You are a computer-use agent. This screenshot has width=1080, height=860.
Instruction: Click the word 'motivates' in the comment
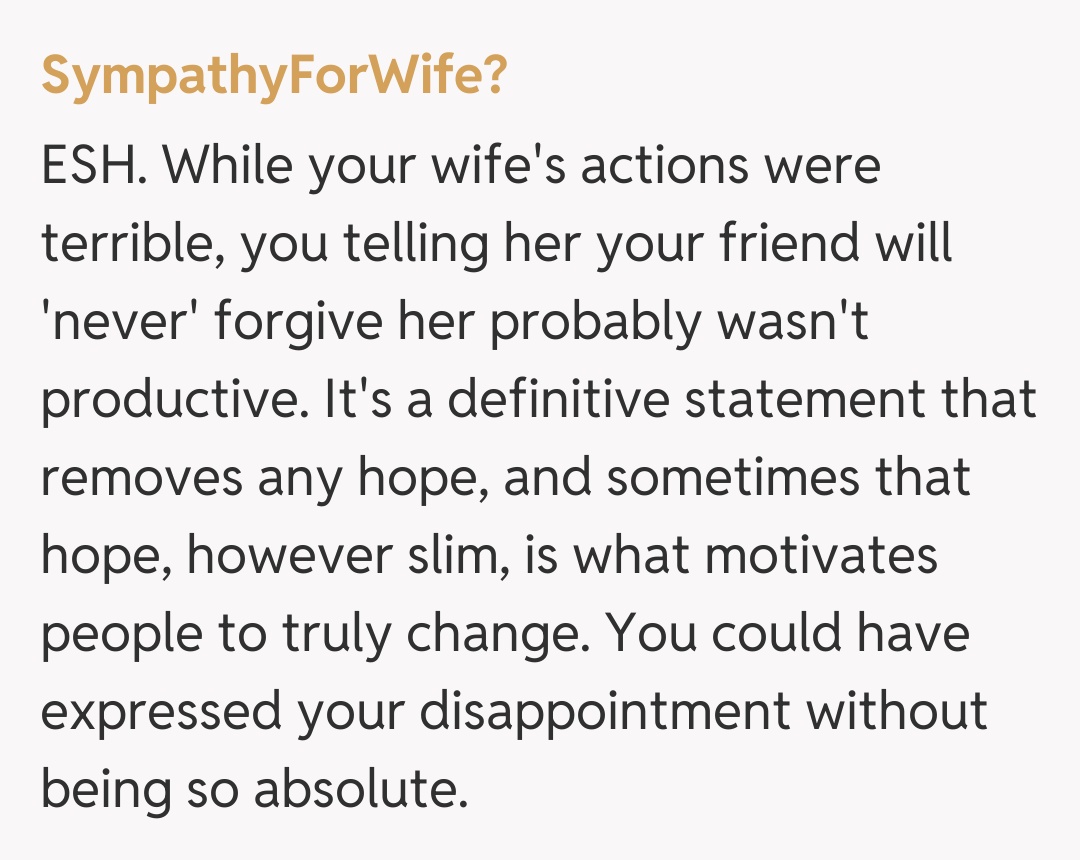(821, 555)
